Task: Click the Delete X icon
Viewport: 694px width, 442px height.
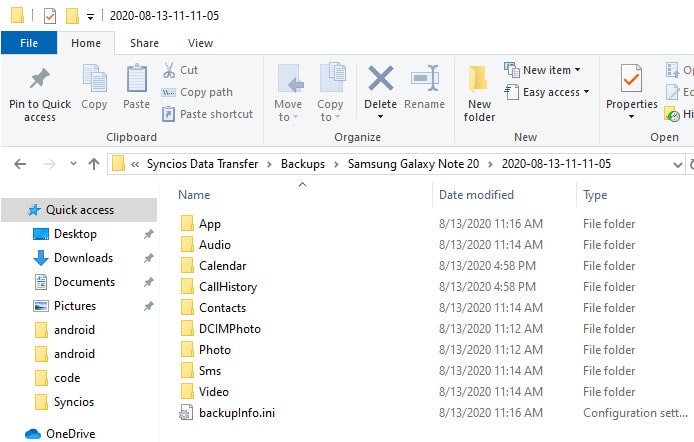Action: (381, 78)
